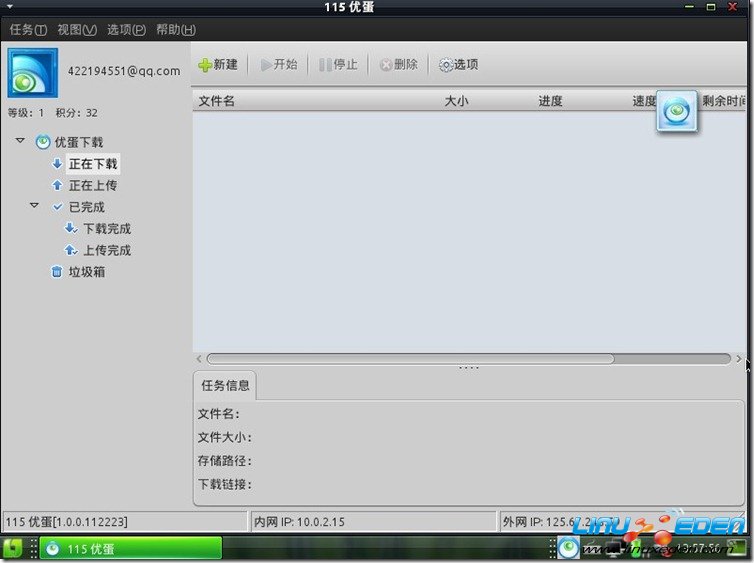Click the floating eye widget icon
754x563 pixels.
(x=677, y=111)
